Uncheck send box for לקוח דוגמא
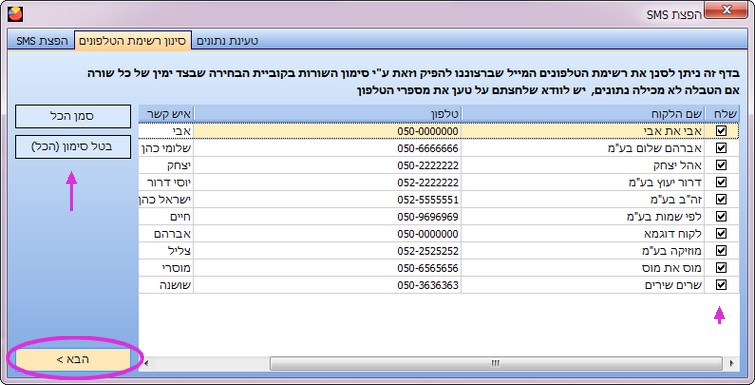The height and width of the screenshot is (385, 755). point(721,233)
